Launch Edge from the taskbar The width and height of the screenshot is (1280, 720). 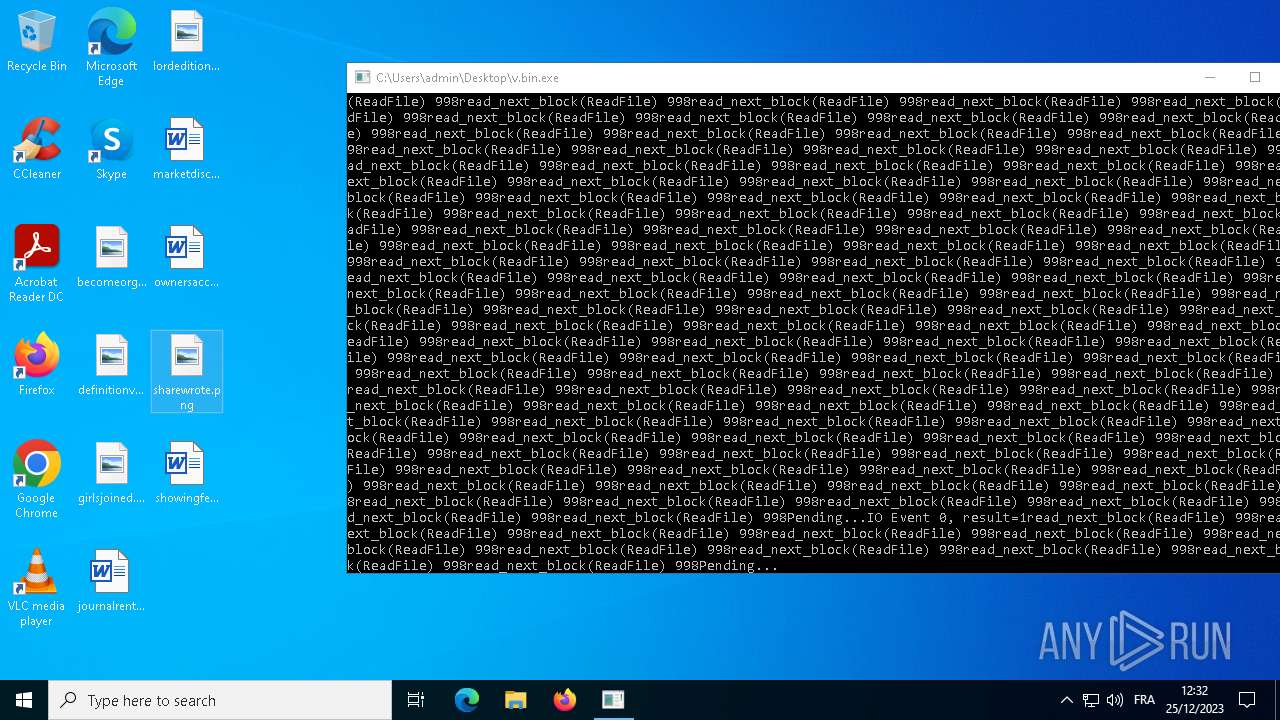(x=467, y=700)
